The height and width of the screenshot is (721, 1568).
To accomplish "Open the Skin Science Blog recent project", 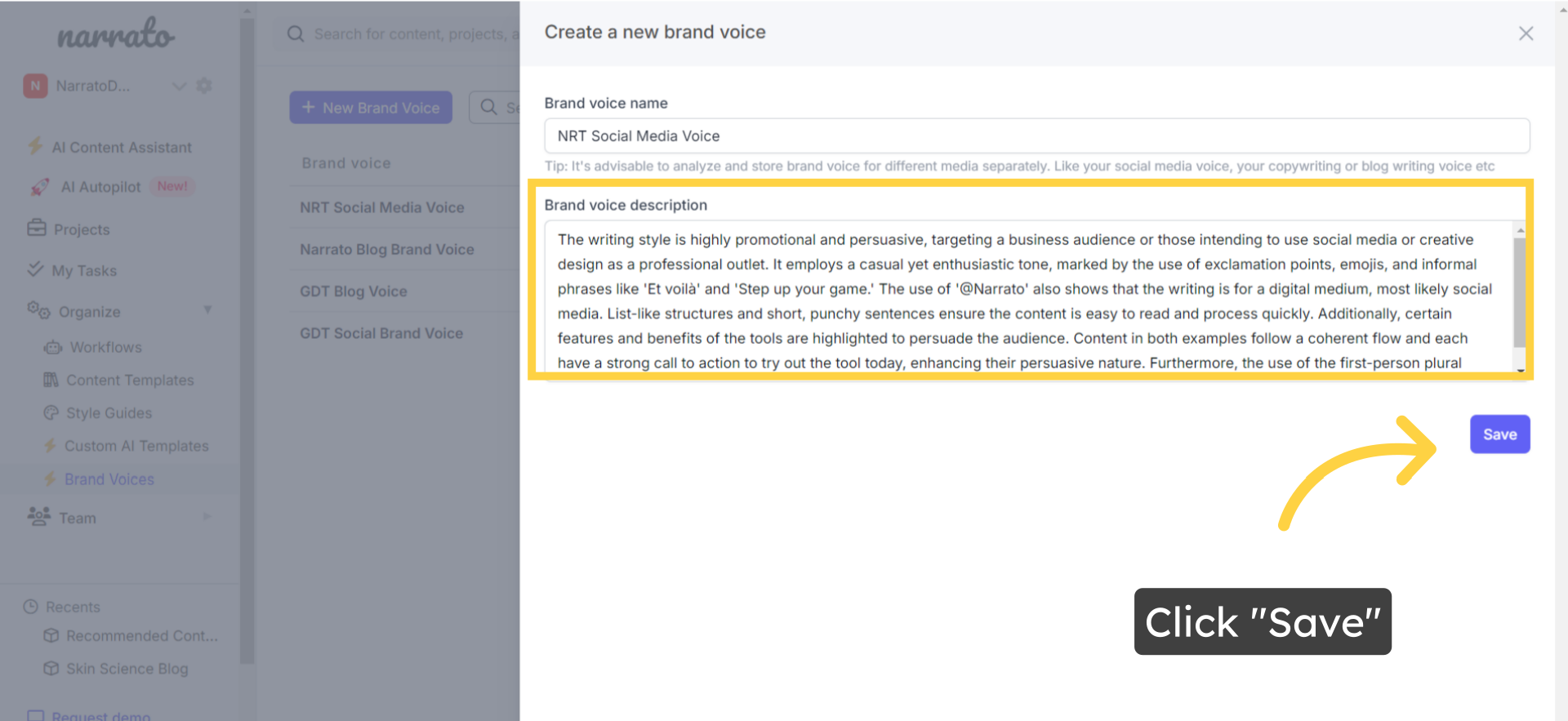I will (127, 669).
